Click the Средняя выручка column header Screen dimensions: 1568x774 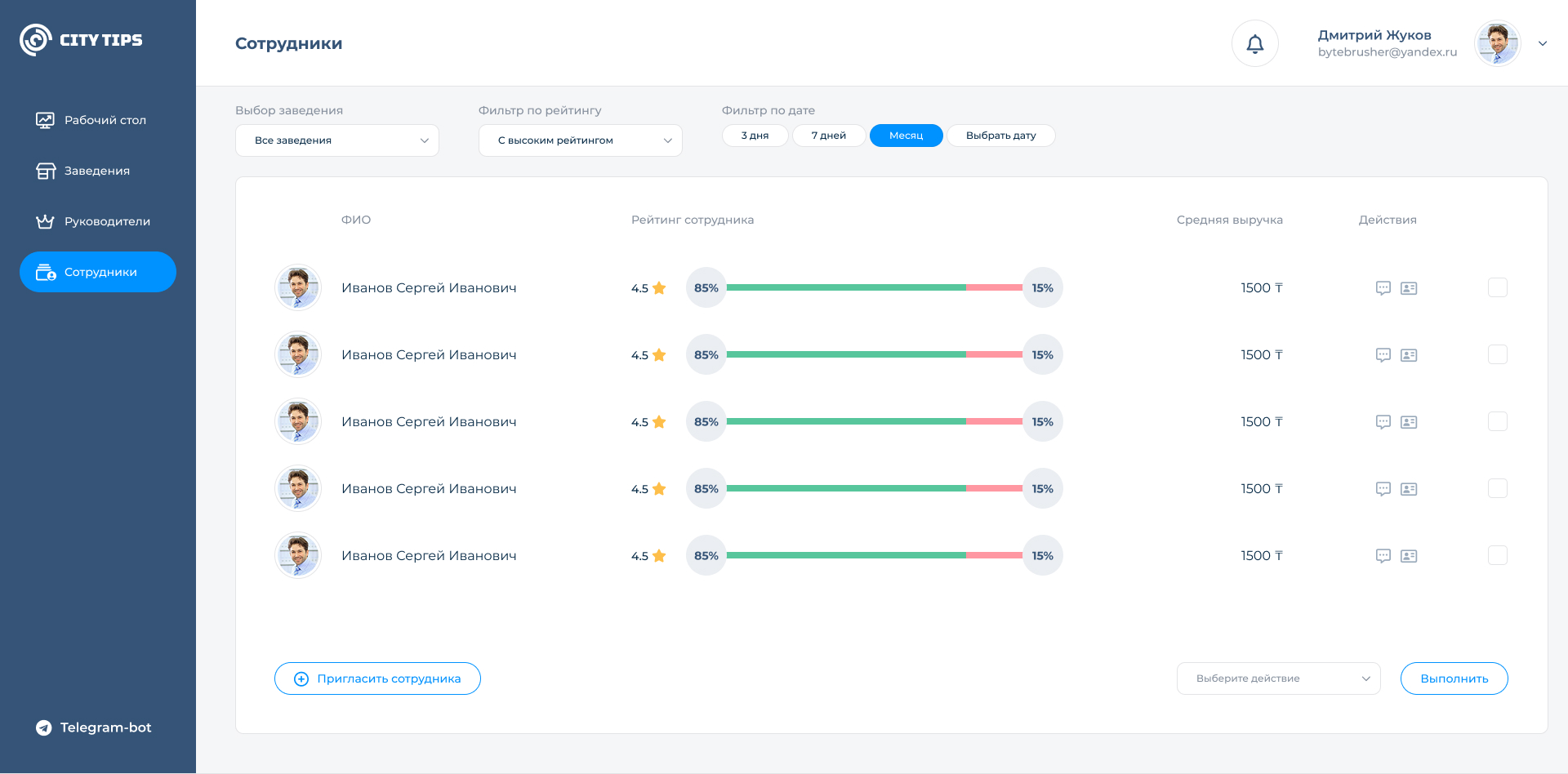pyautogui.click(x=1230, y=220)
